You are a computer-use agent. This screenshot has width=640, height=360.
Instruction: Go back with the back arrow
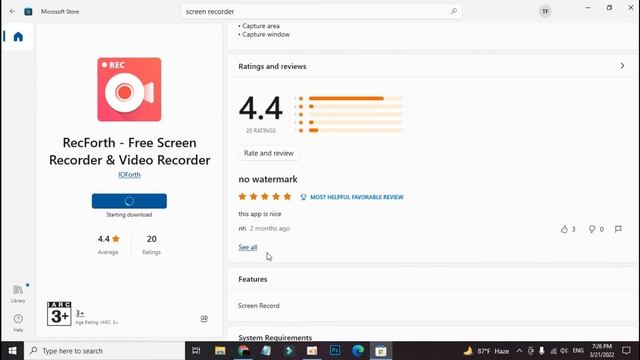12,11
